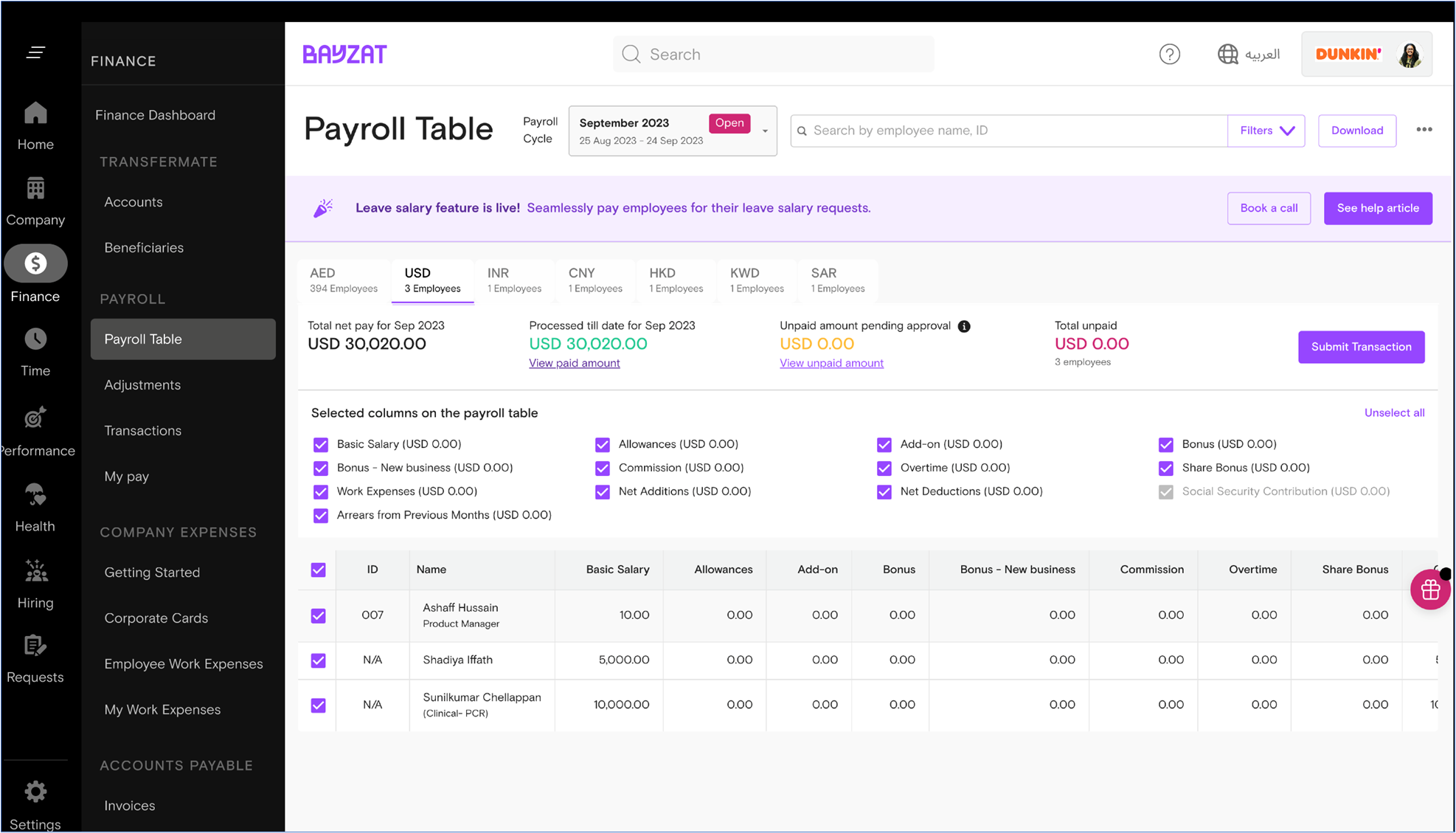The height and width of the screenshot is (833, 1456).
Task: Open the Health umbrella icon
Action: [x=35, y=494]
